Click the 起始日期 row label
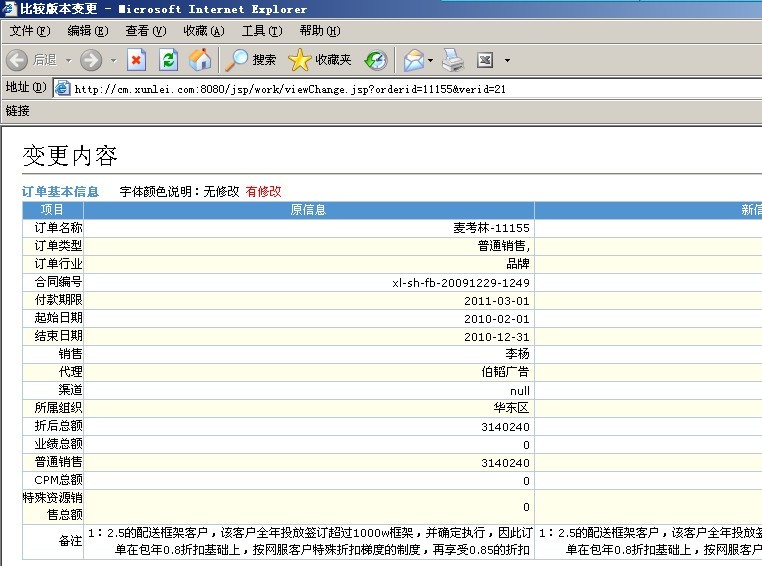 pyautogui.click(x=58, y=317)
